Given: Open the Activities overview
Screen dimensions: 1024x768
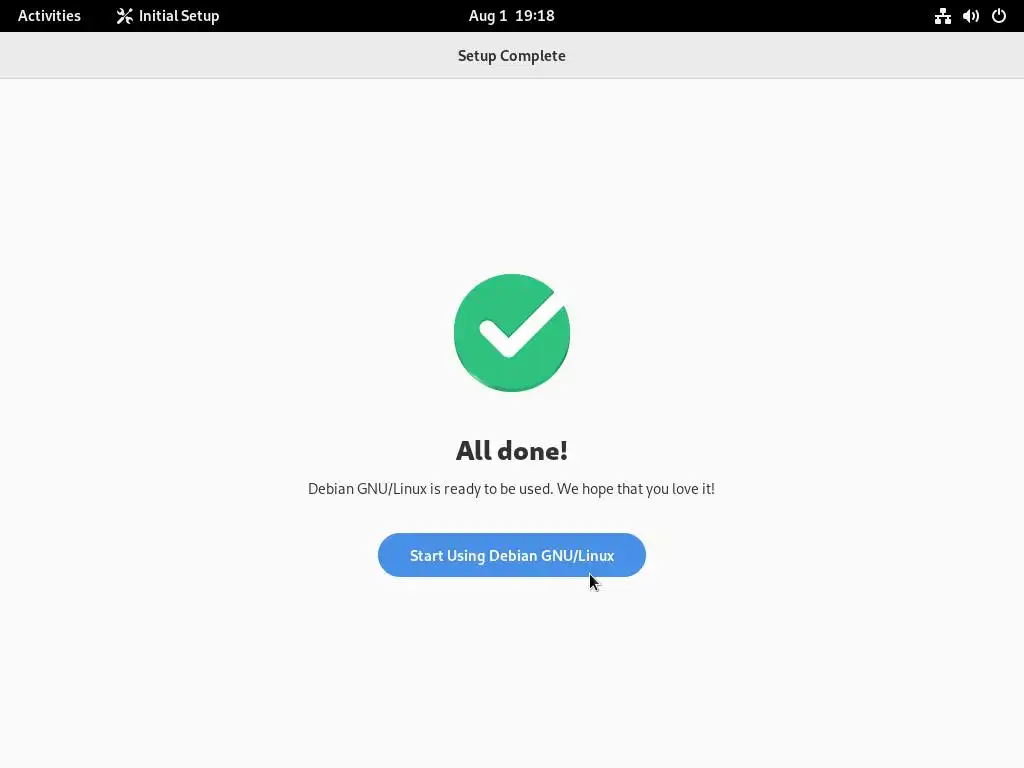Looking at the screenshot, I should (49, 16).
